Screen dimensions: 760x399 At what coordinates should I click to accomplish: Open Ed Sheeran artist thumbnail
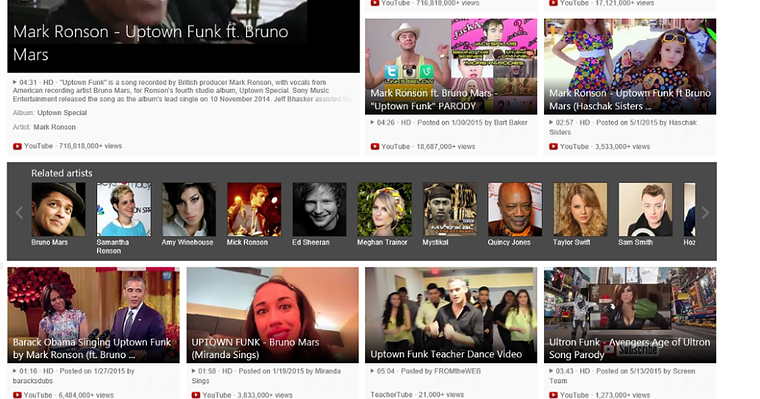tap(319, 209)
